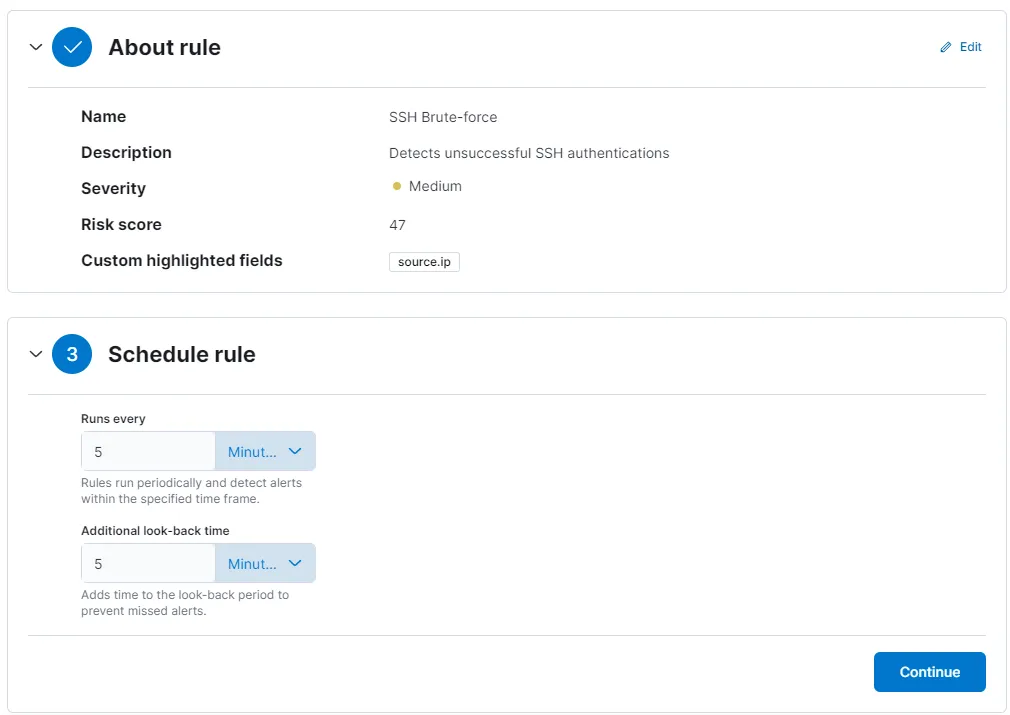Select the source.ip highlighted field badge

424,262
